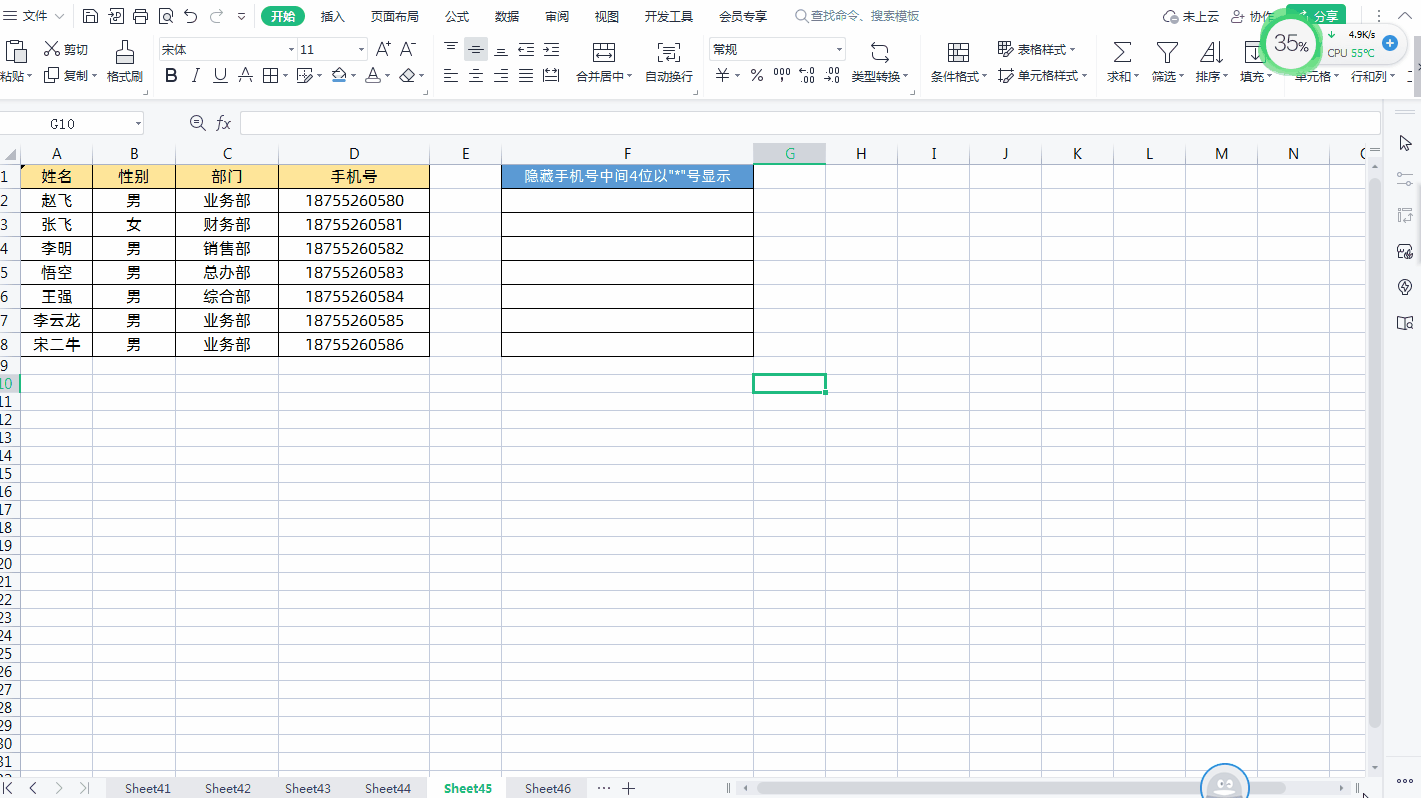The width and height of the screenshot is (1421, 798).
Task: Select column G header
Action: (790, 153)
